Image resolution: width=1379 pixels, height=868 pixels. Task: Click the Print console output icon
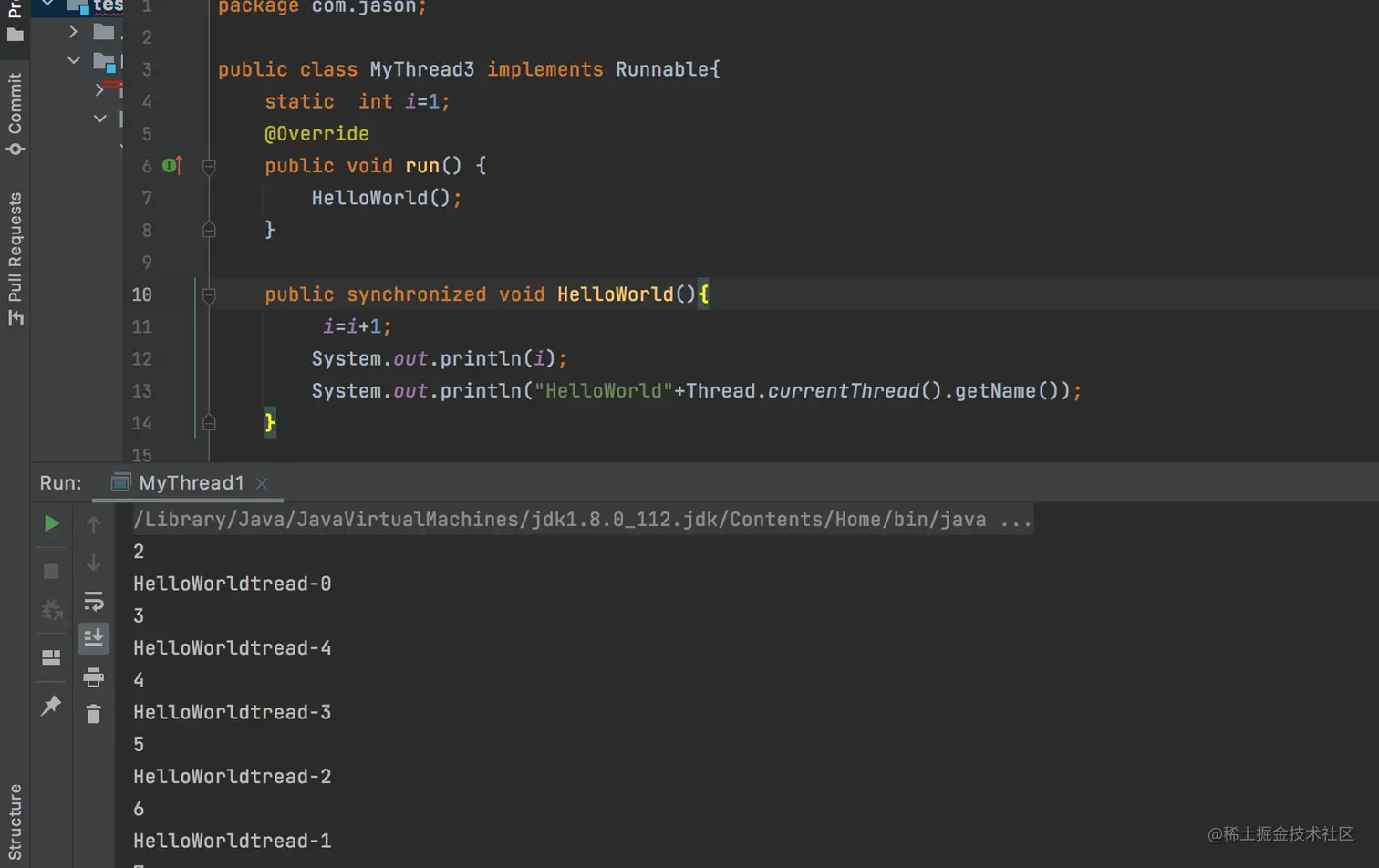point(93,677)
